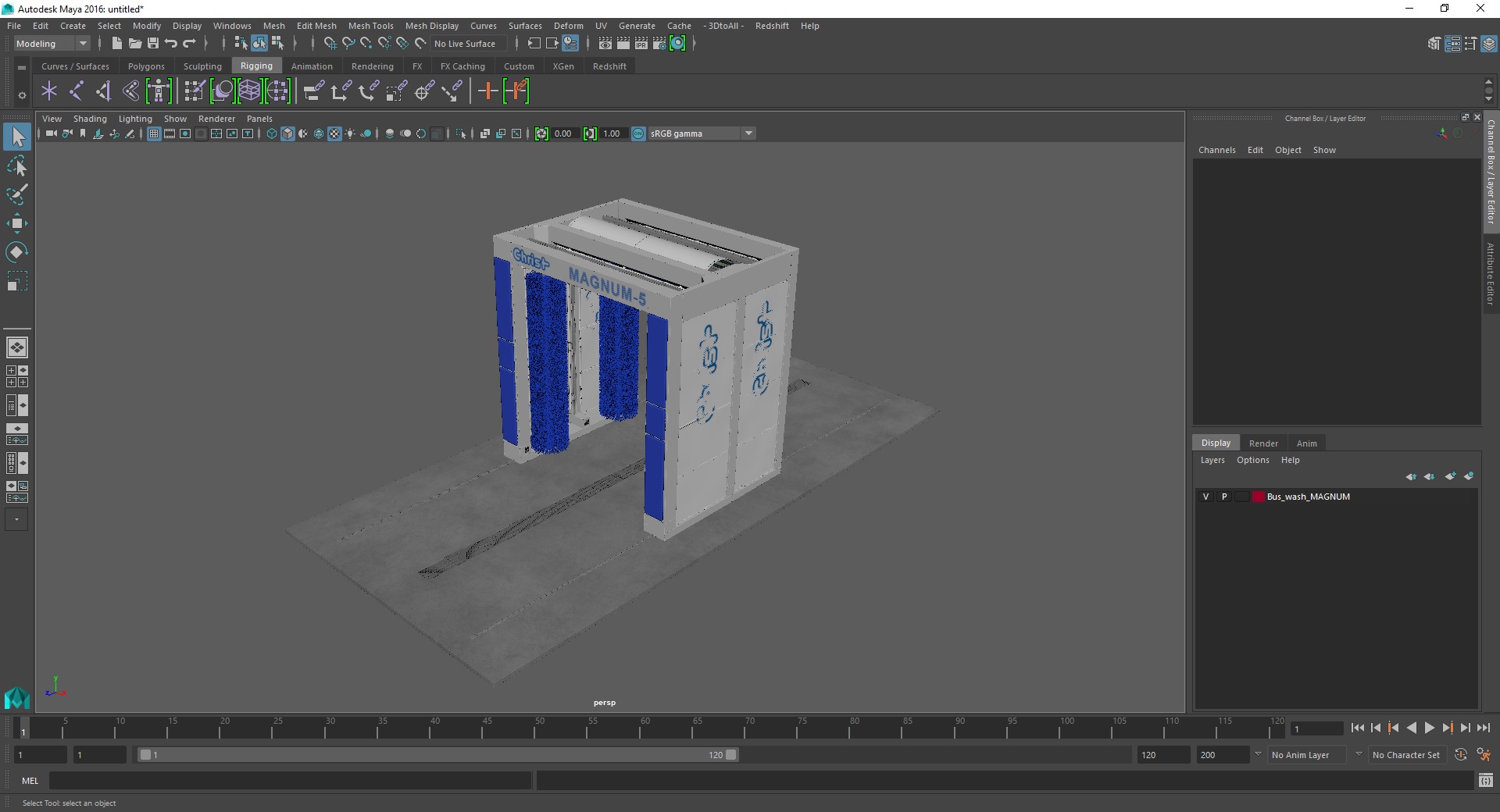Toggle sRGB view transform button
Image resolution: width=1500 pixels, height=812 pixels.
click(638, 134)
